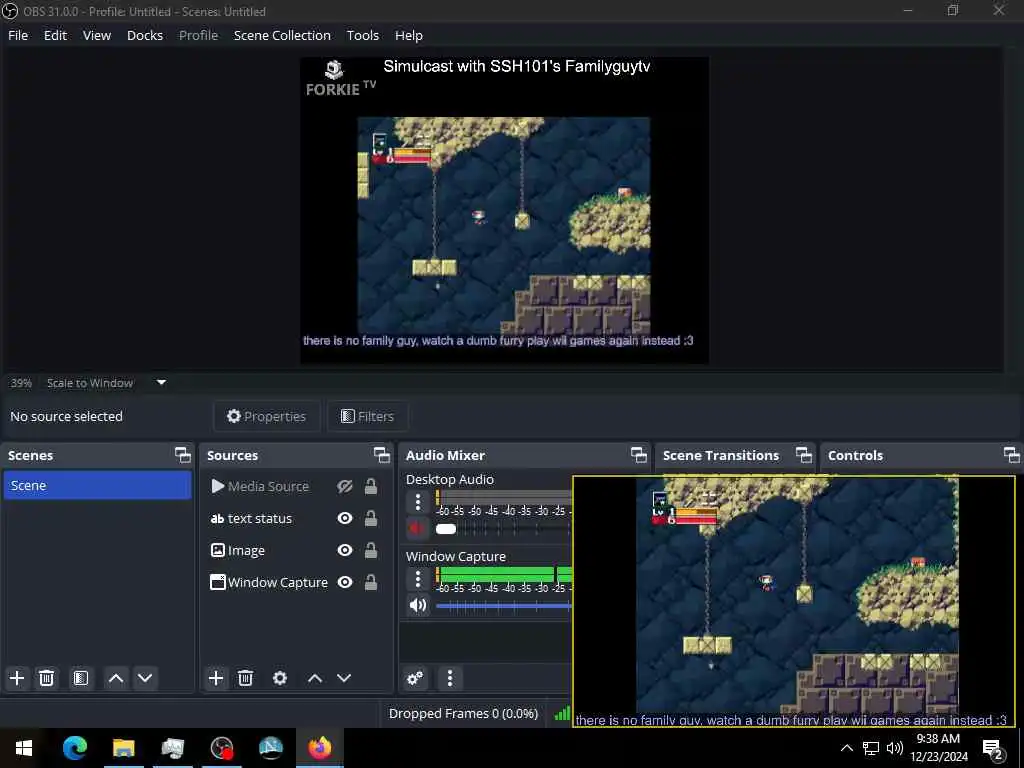1024x768 pixels.
Task: Open Window Capture audio three-dot menu
Action: [418, 579]
